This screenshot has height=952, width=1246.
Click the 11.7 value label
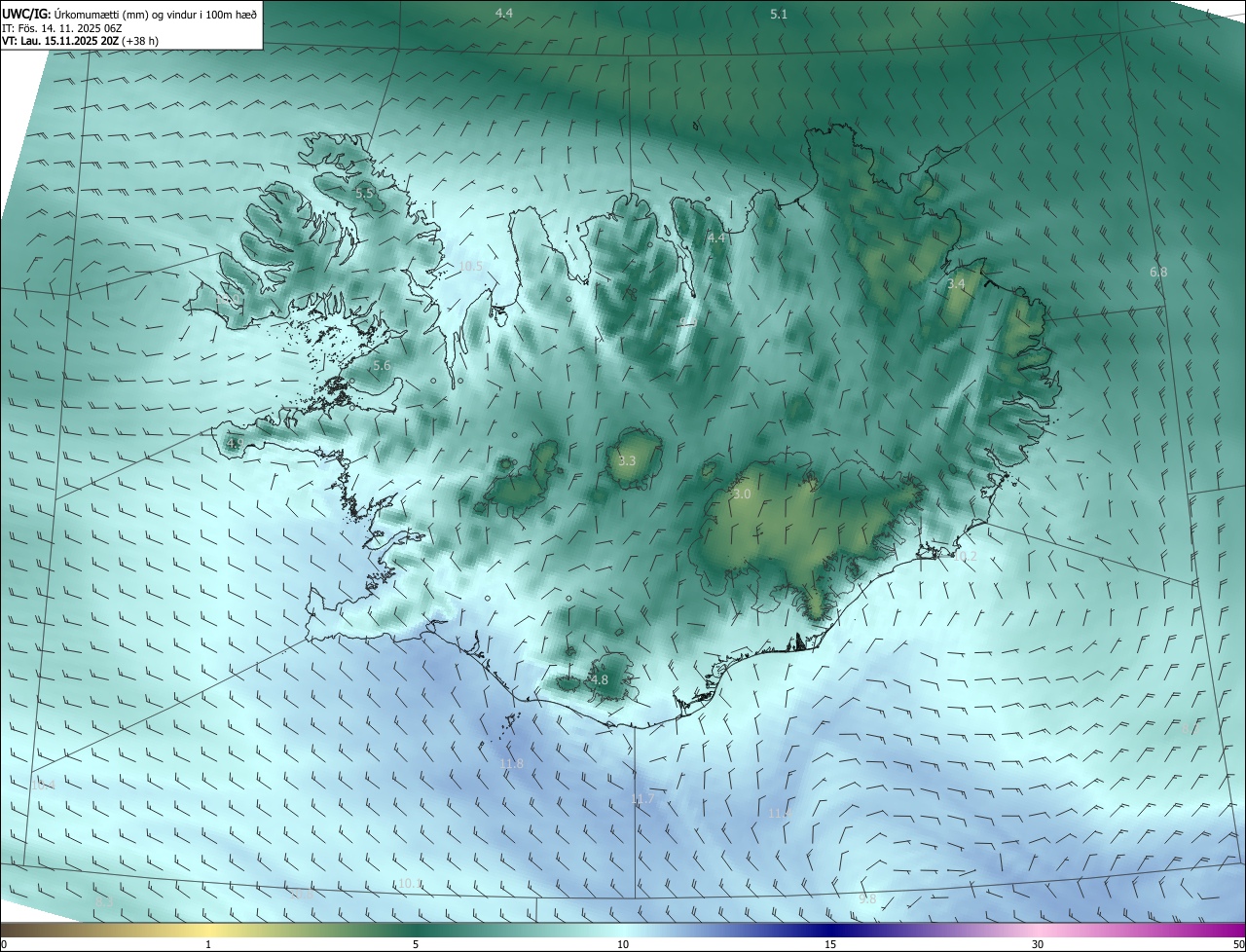(x=642, y=799)
